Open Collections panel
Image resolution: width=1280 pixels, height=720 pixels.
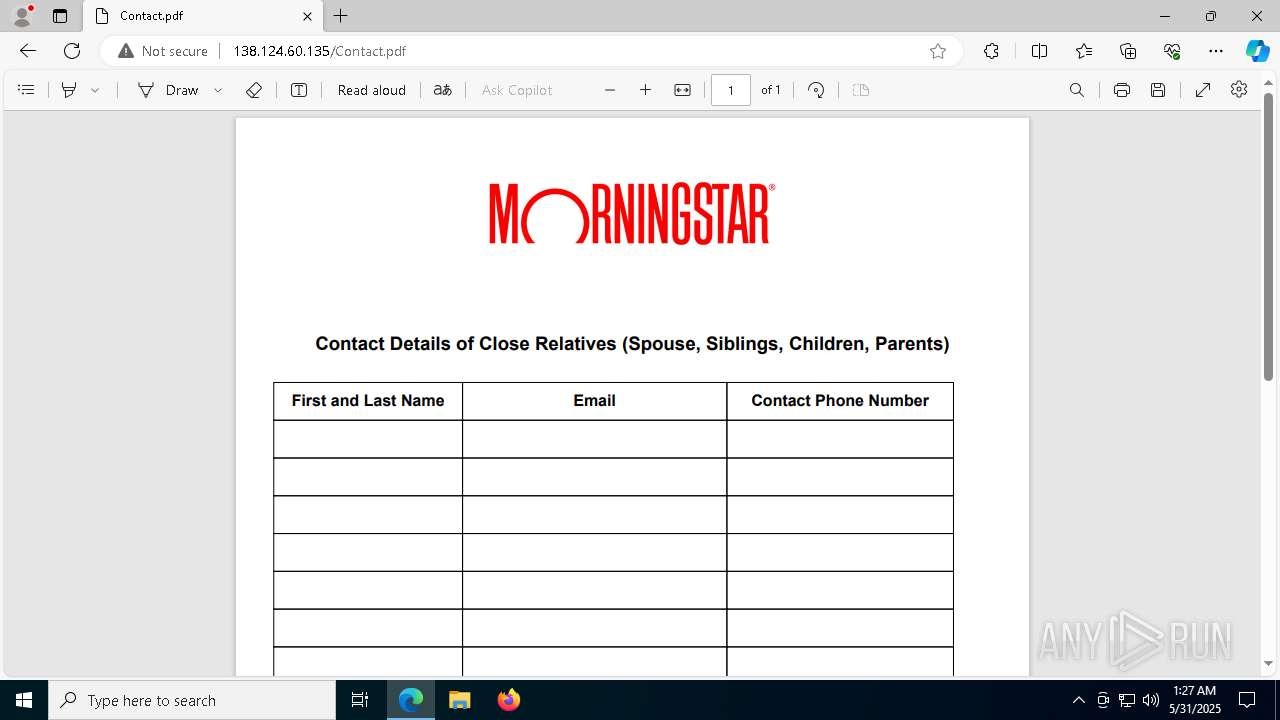[1128, 51]
